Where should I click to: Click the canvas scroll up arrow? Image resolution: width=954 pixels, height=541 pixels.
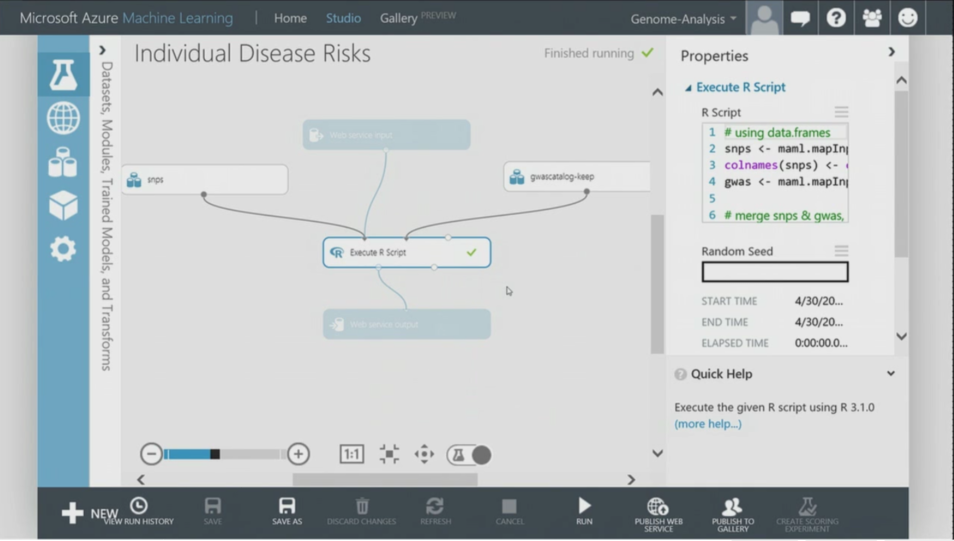[x=658, y=92]
